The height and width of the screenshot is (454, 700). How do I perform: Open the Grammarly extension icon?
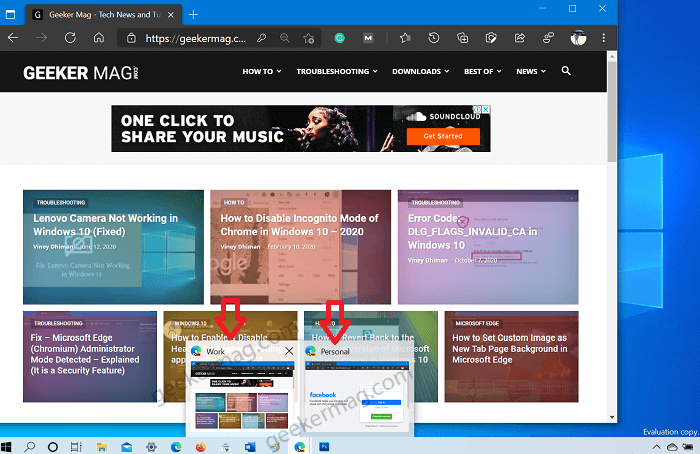pos(340,38)
